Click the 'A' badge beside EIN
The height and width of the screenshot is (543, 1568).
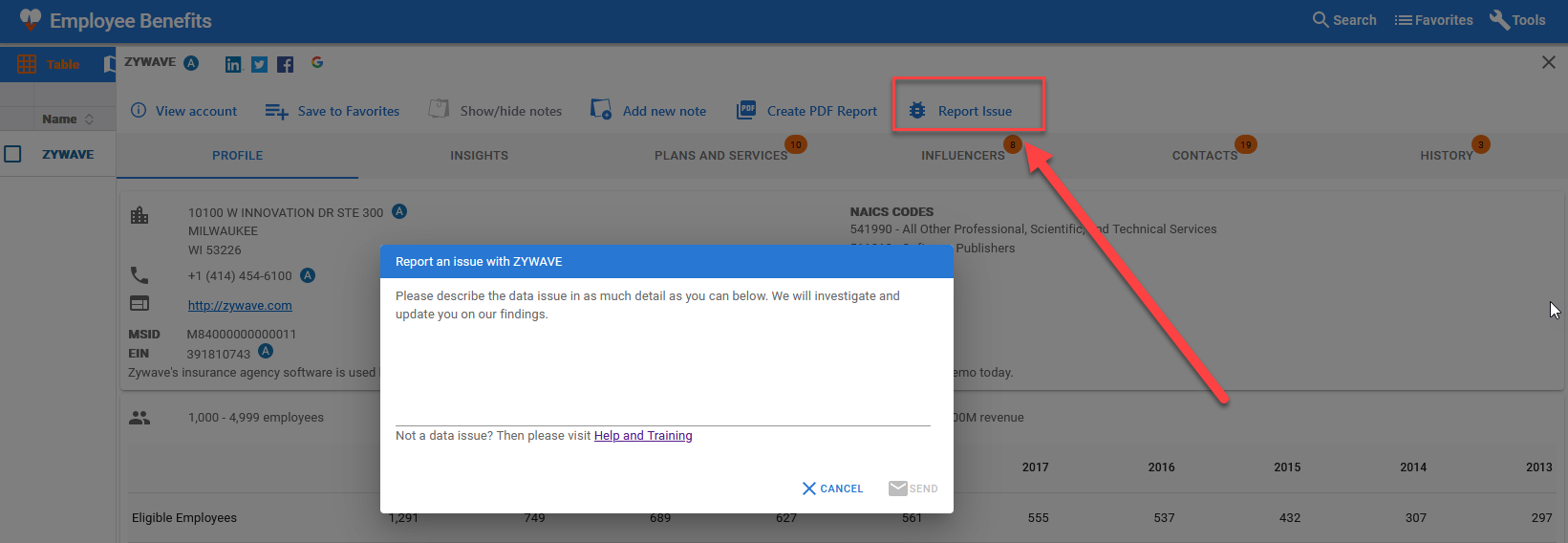[266, 351]
